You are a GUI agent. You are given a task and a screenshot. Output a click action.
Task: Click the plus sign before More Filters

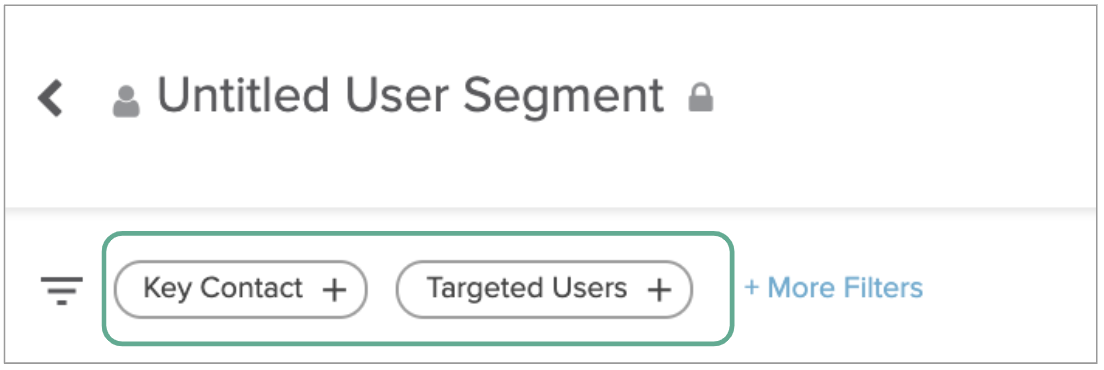[x=752, y=288]
